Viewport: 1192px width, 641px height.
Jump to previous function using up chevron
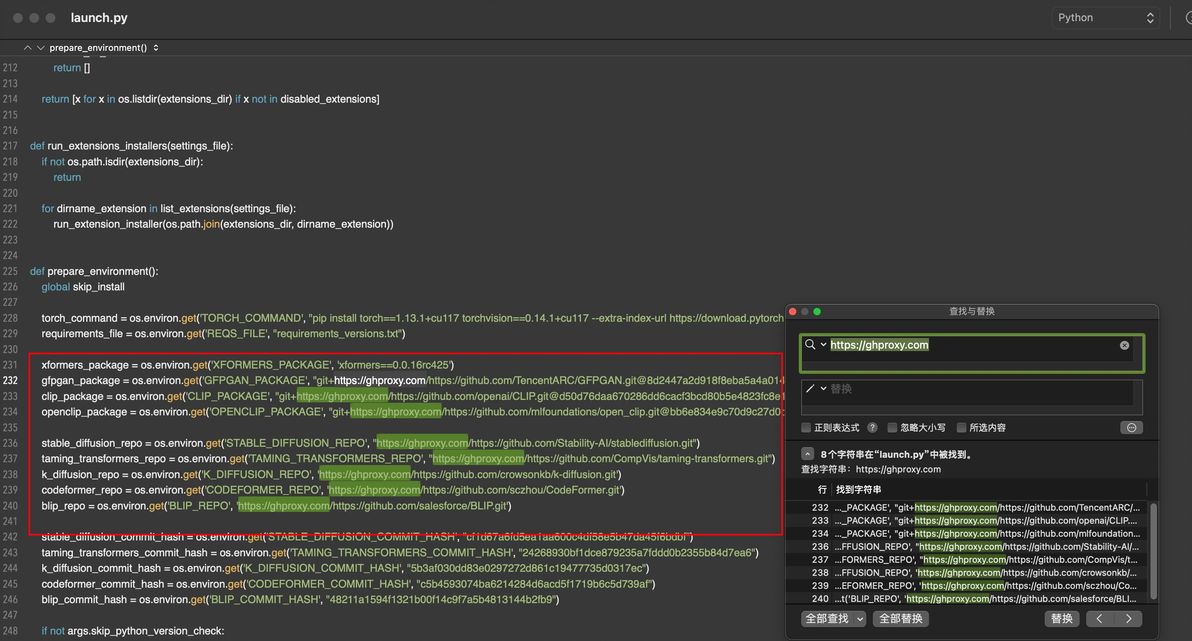[27, 47]
